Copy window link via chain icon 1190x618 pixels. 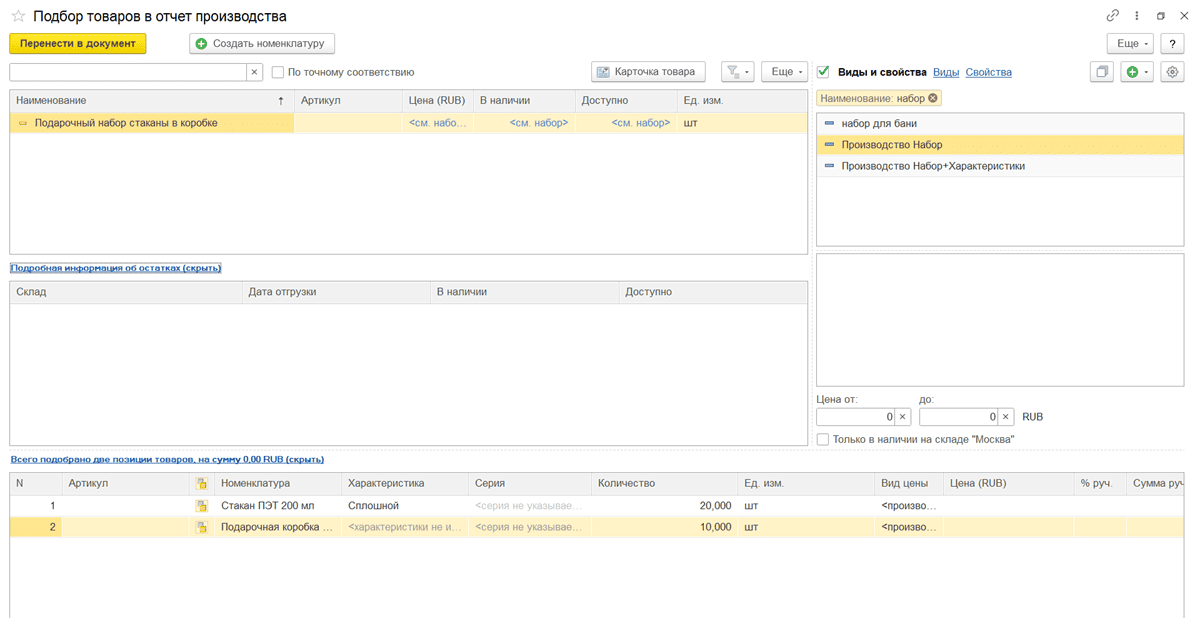(x=1112, y=16)
